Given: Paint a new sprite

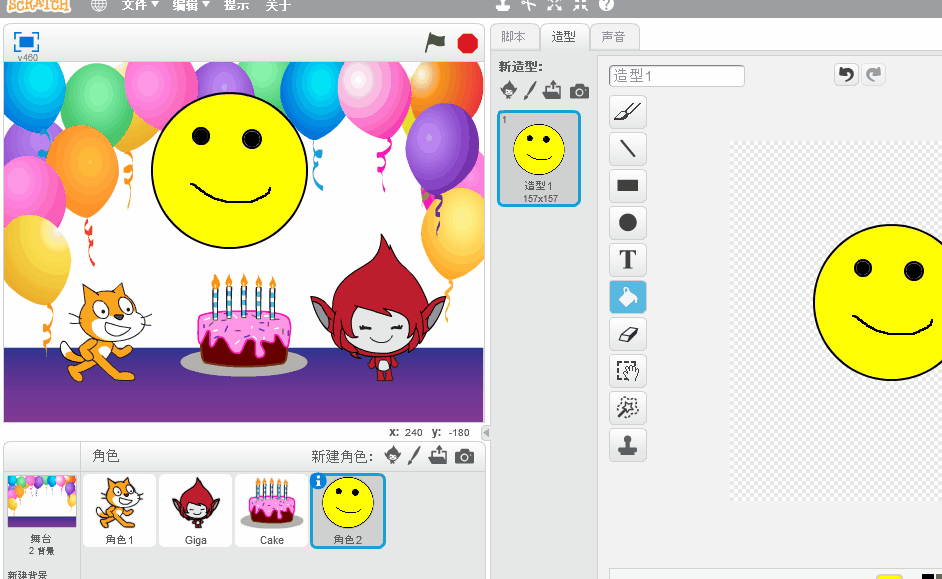Looking at the screenshot, I should 414,455.
